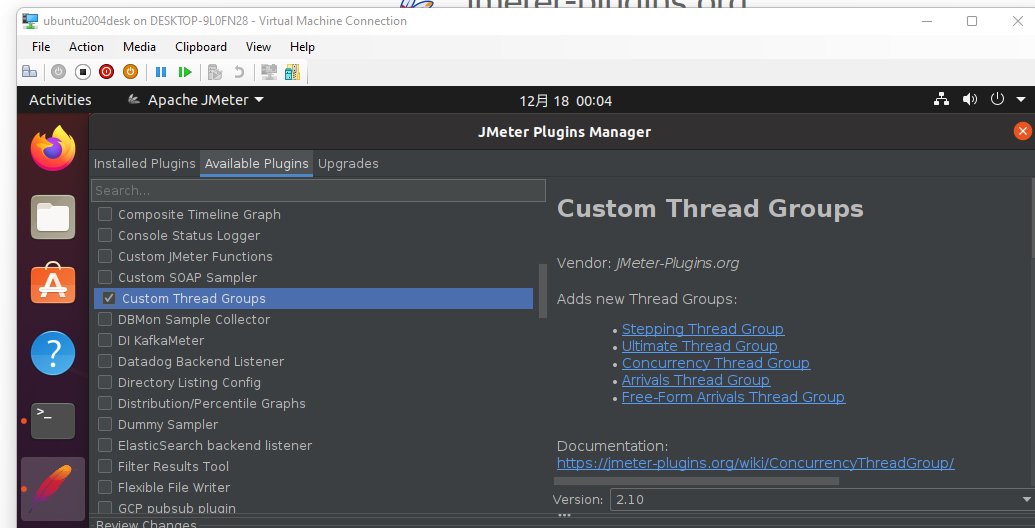Click the grey Start VM power icon
This screenshot has height=528, width=1035.
[59, 72]
